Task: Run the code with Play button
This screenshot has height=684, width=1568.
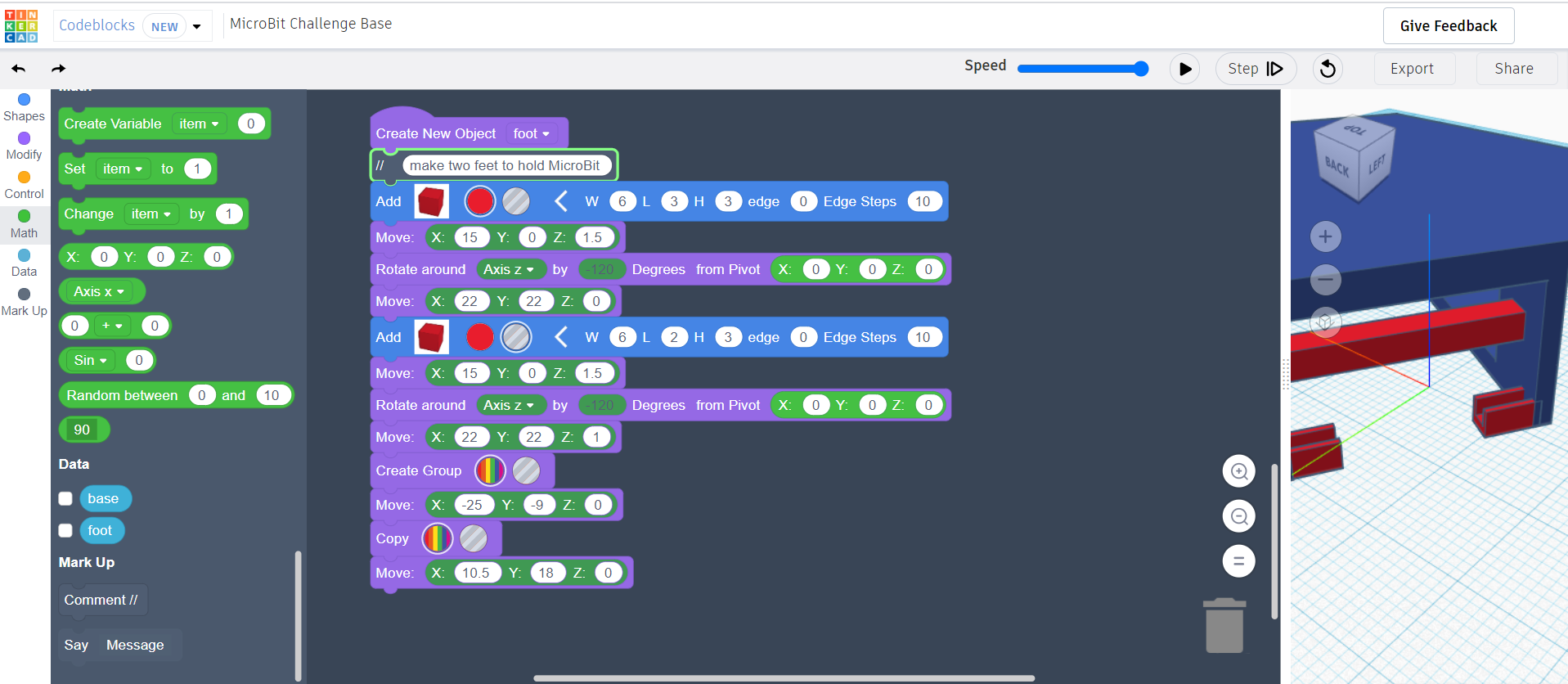Action: point(1184,69)
